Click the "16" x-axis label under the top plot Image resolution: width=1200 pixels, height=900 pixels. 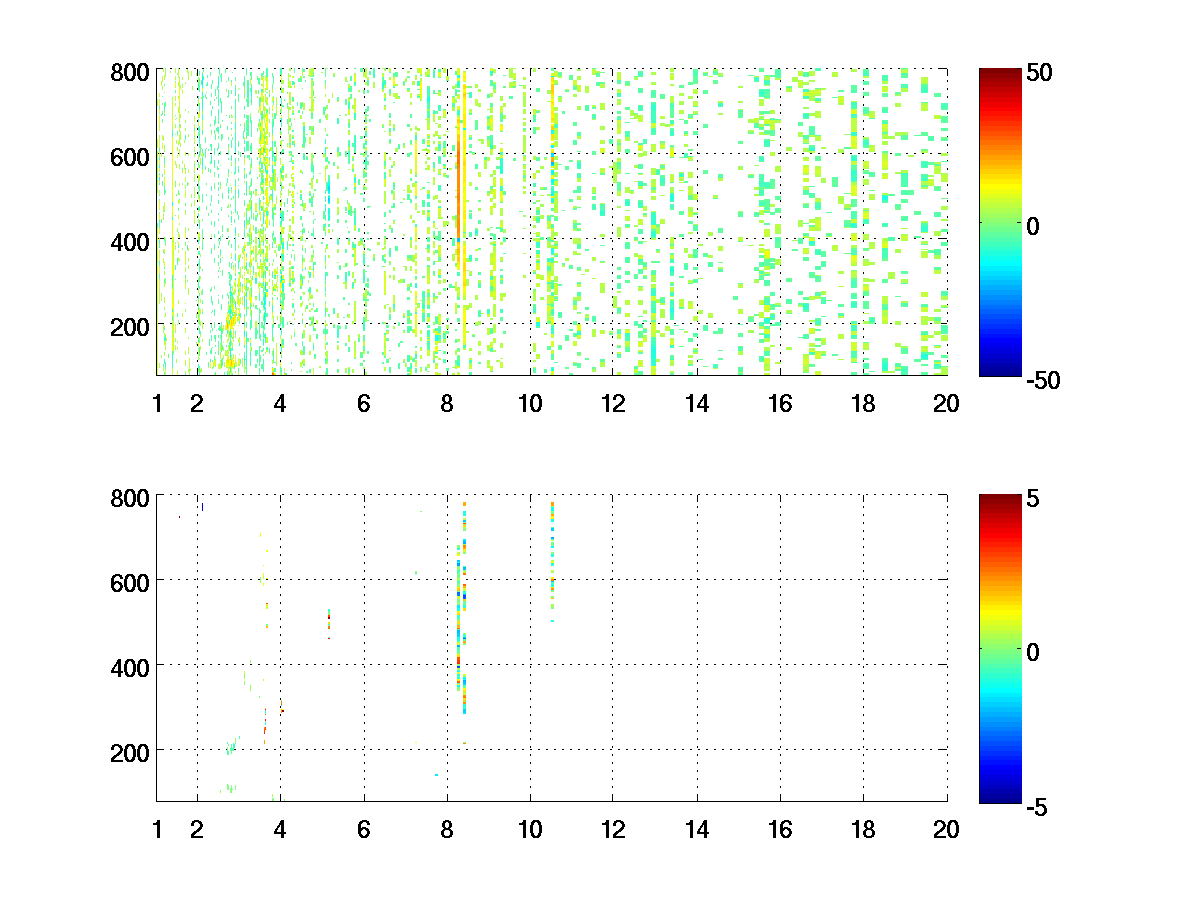pos(780,404)
